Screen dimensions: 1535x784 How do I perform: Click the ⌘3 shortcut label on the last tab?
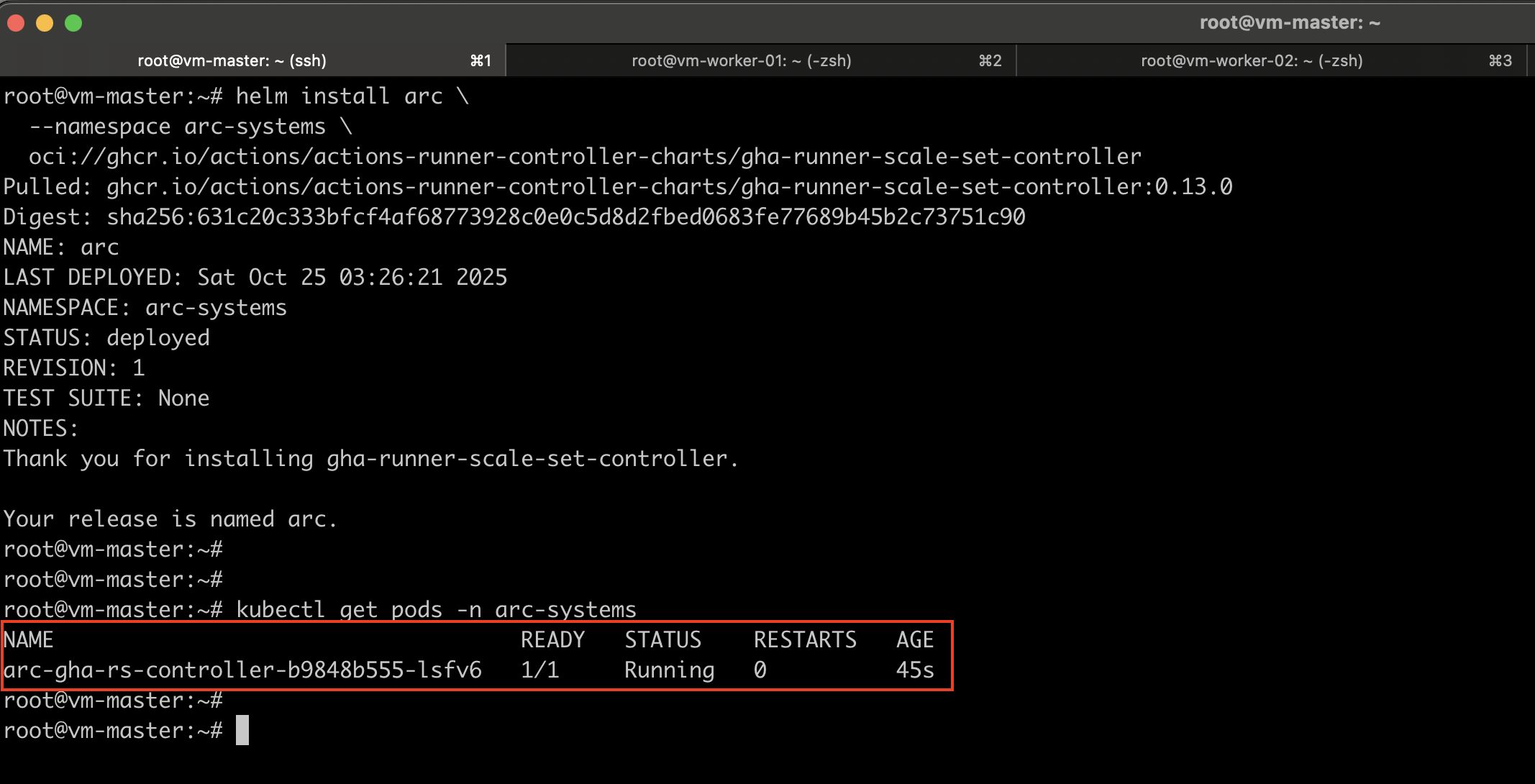1500,60
